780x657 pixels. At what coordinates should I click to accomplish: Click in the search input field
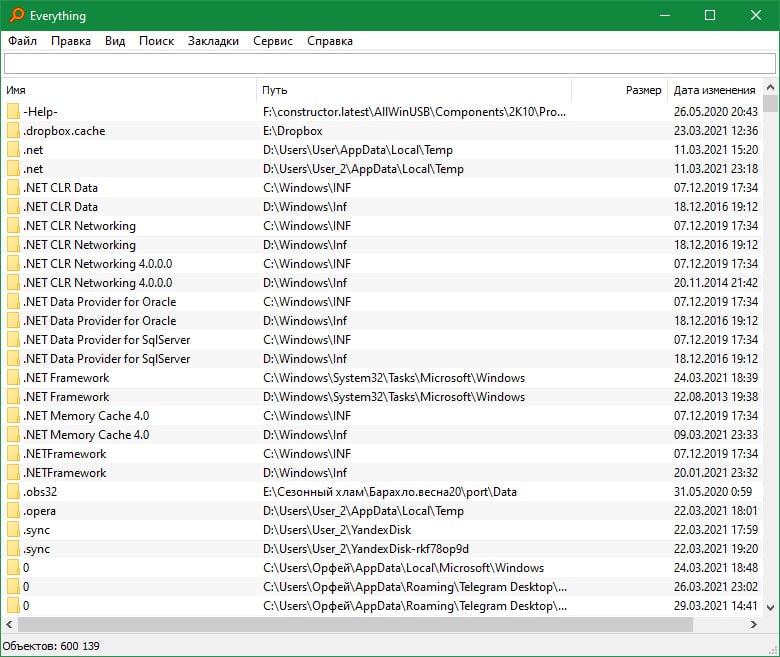tap(389, 64)
